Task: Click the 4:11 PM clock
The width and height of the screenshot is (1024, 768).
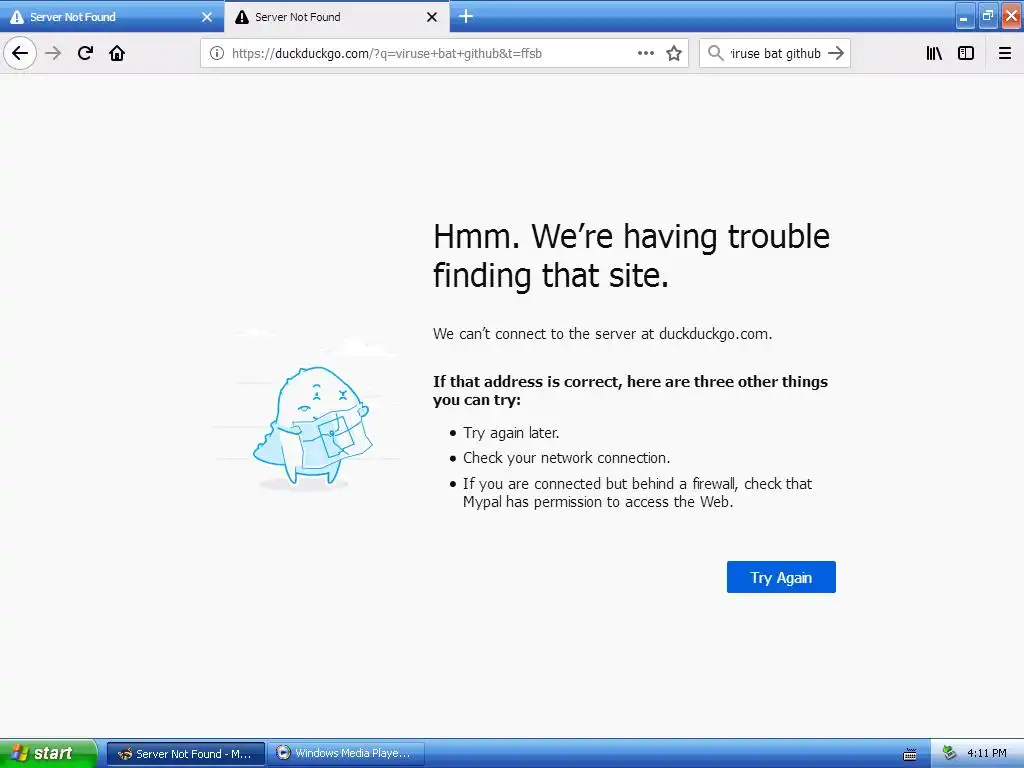Action: [987, 754]
